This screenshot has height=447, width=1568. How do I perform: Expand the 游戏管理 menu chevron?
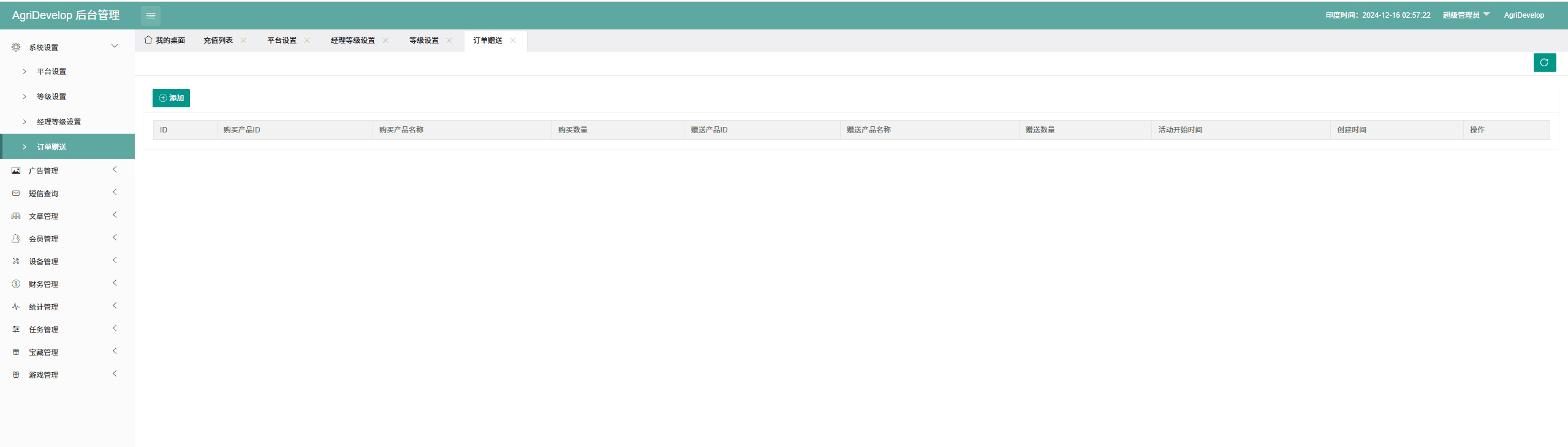tap(115, 373)
